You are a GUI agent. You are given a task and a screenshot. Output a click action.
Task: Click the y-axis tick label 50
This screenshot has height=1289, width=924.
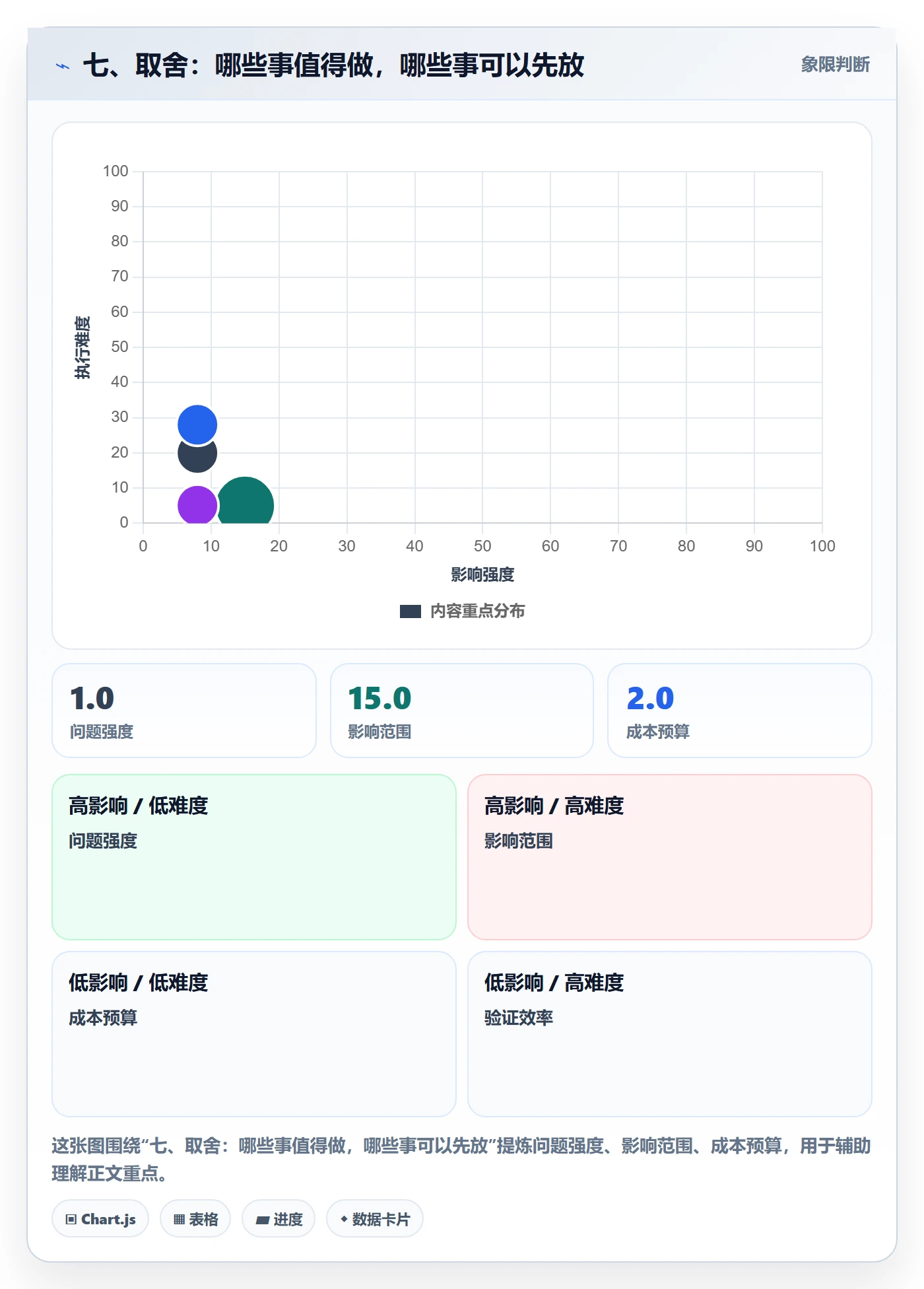119,347
